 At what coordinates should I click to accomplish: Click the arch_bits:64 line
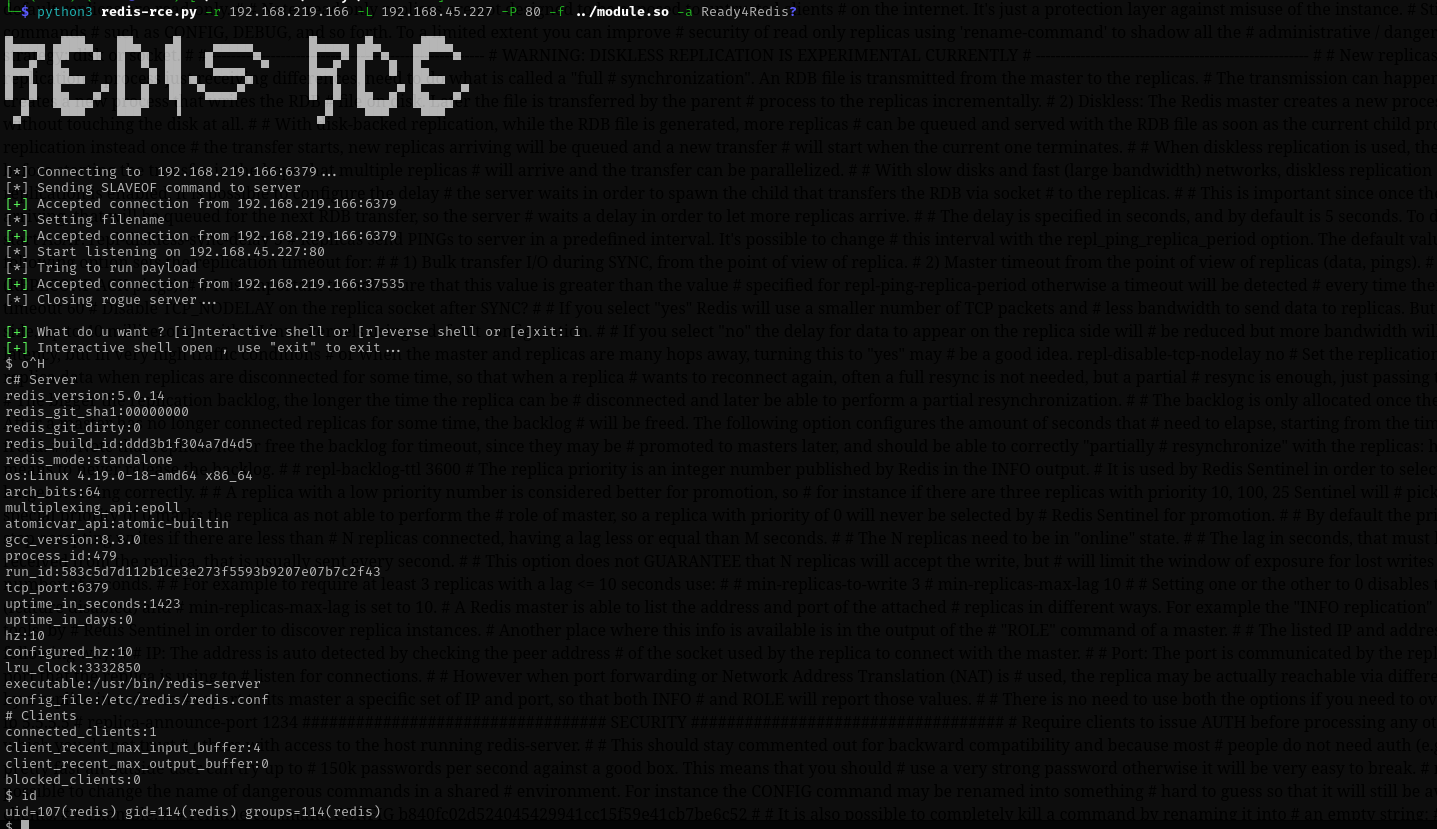[x=53, y=492]
